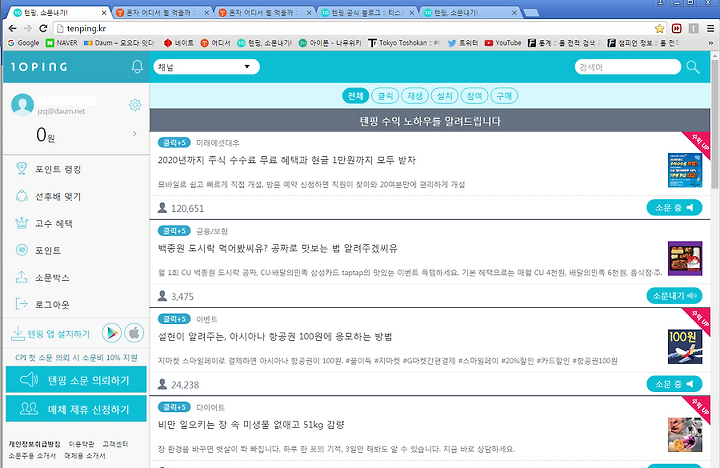This screenshot has height=468, width=720.
Task: Switch to 텐핑 공식 블로그 browser tab
Action: click(x=366, y=12)
